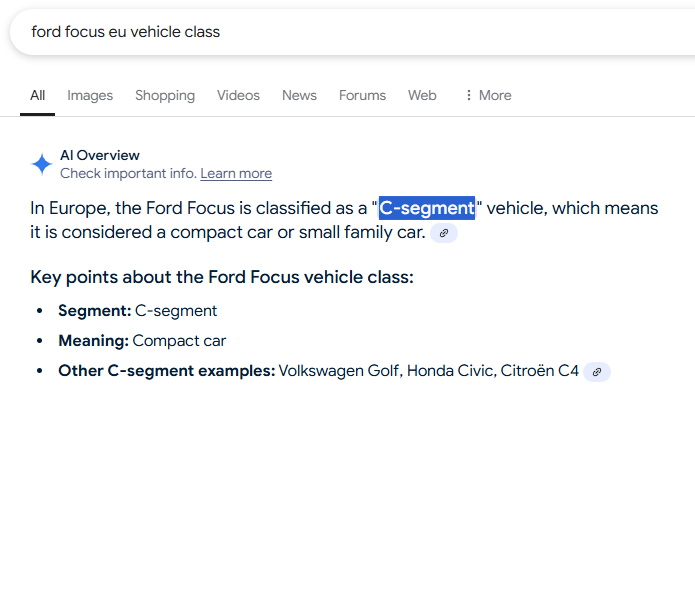Select the All tab
The image size is (695, 608).
click(x=38, y=95)
